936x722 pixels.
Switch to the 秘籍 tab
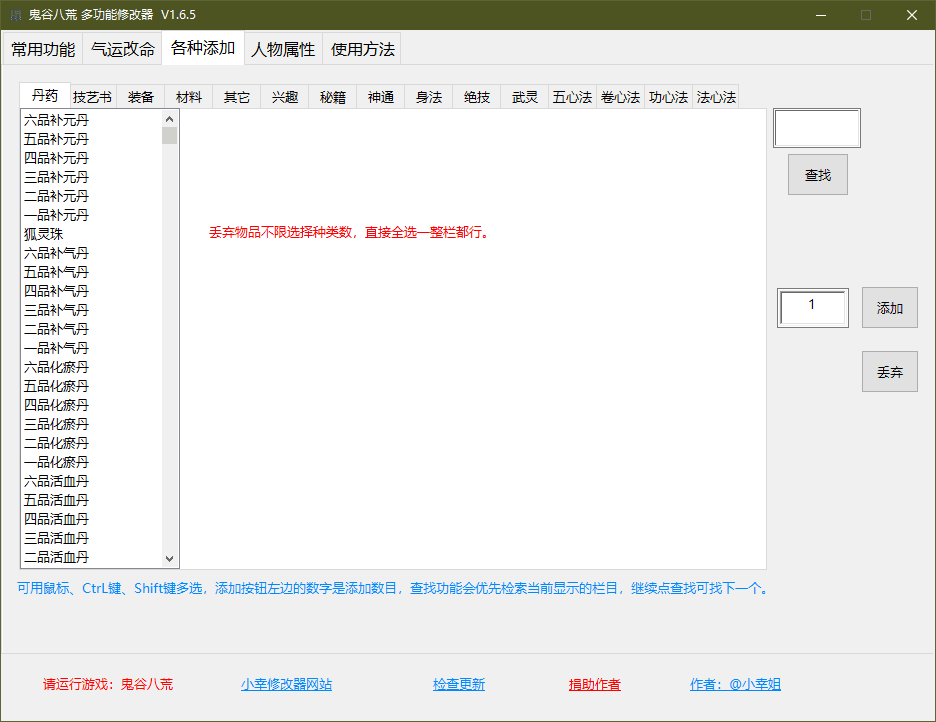tap(332, 97)
